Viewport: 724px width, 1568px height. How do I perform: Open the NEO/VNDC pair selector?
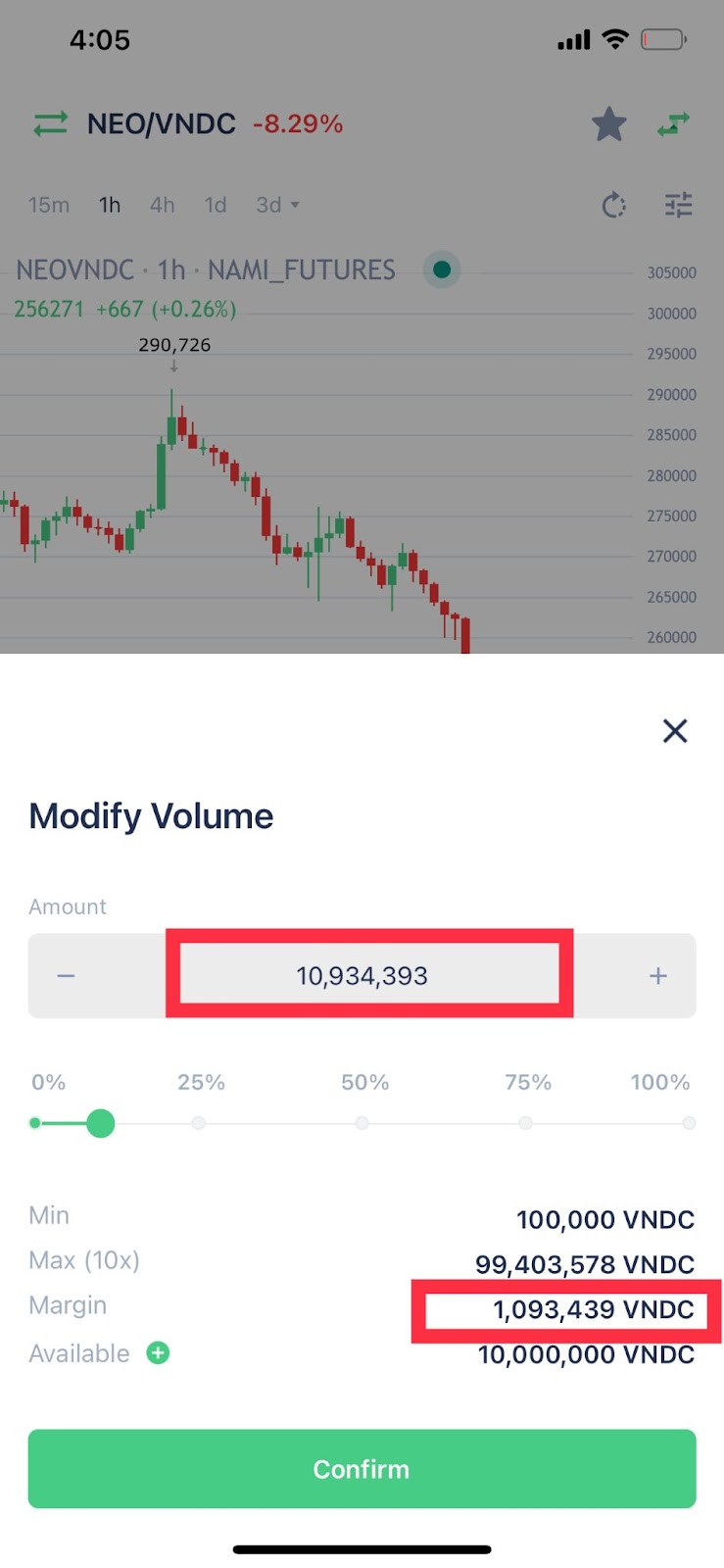[162, 124]
